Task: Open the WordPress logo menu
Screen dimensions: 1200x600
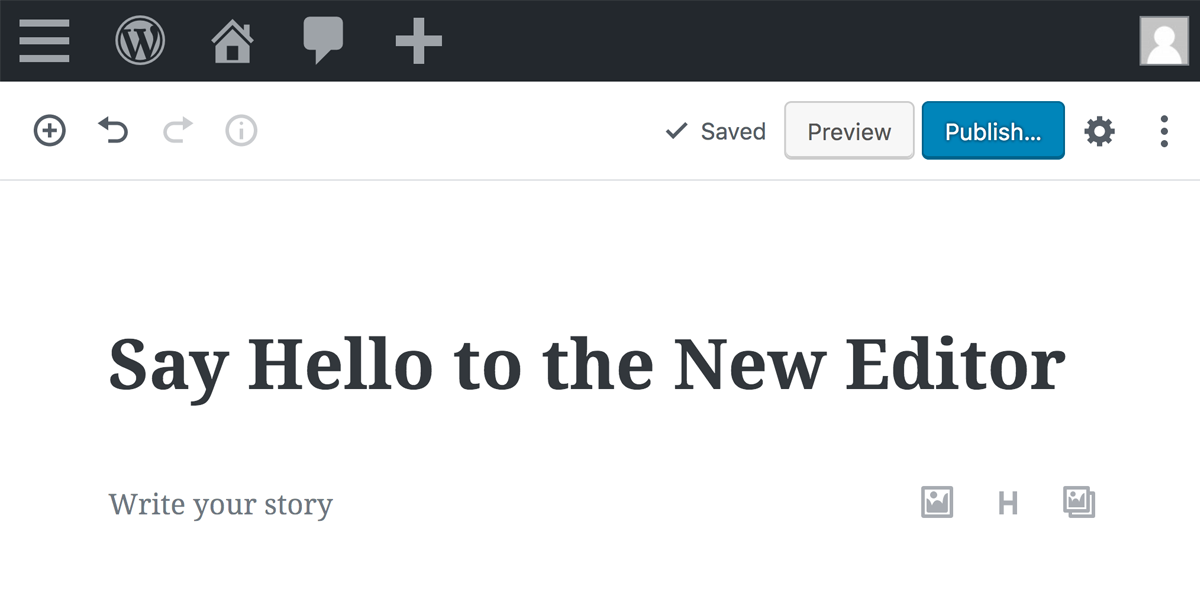Action: pyautogui.click(x=140, y=40)
